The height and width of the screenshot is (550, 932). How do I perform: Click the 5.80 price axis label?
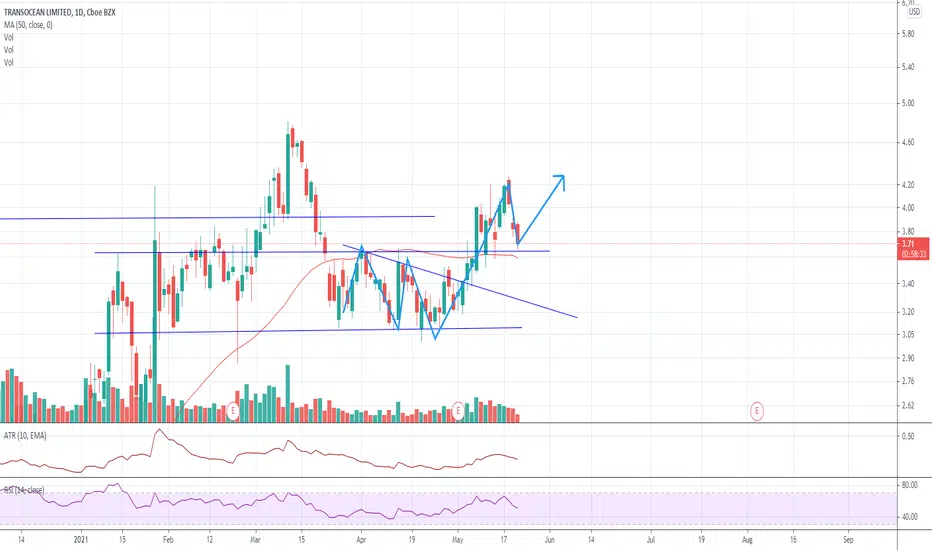(x=908, y=34)
